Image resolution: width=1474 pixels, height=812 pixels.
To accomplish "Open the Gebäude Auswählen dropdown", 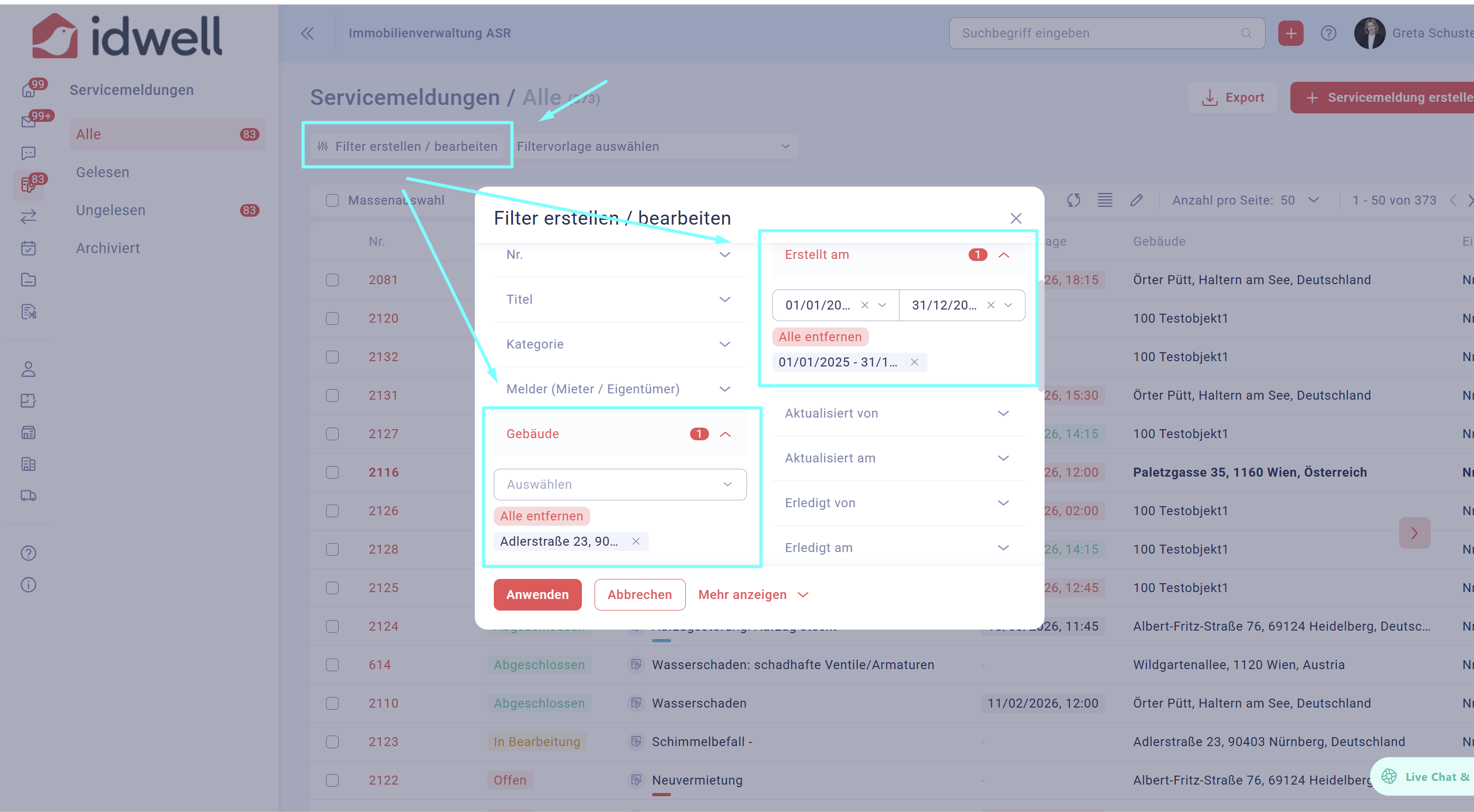I will point(620,485).
